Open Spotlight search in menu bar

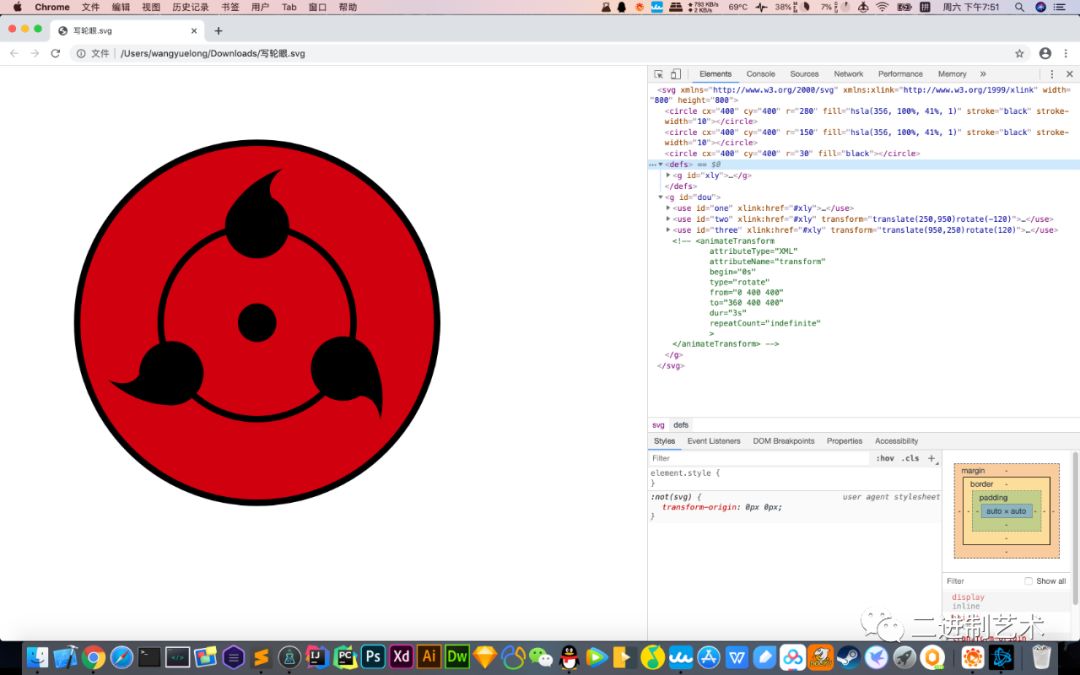point(1019,7)
